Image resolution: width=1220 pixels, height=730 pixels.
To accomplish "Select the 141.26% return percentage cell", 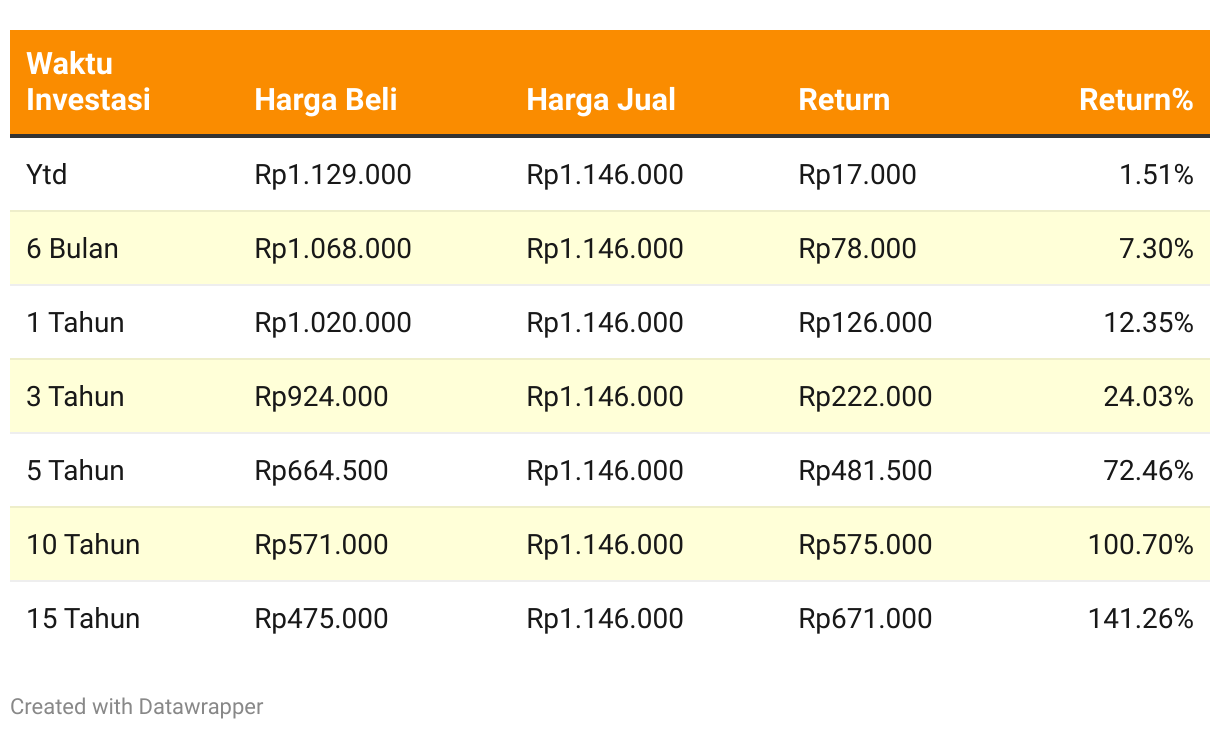I will 1141,619.
